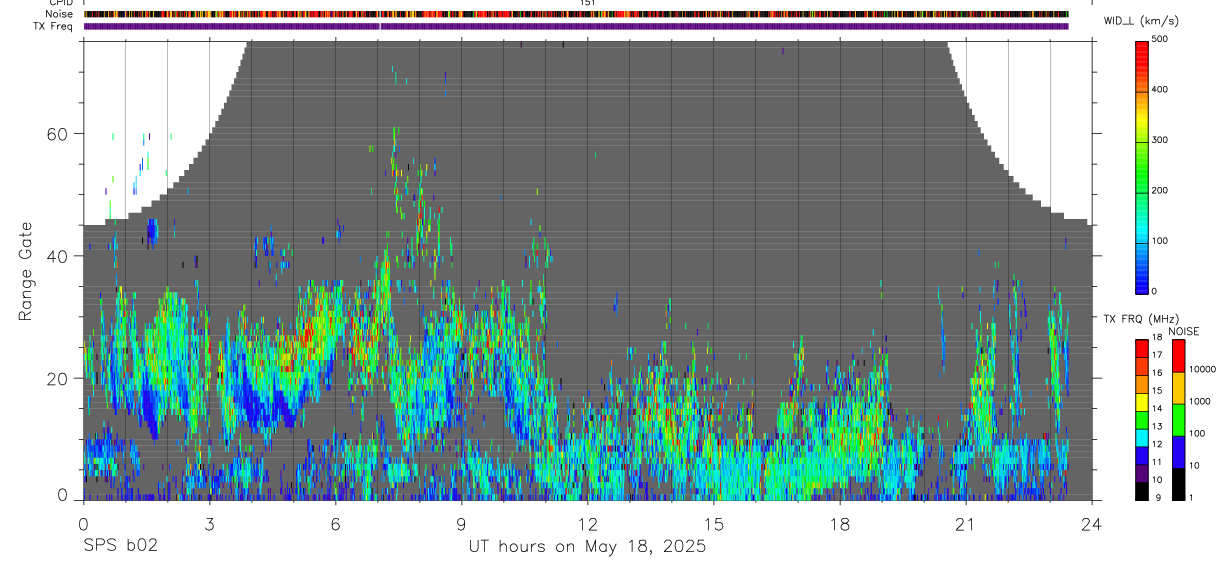Click the 200 label on the width color bar

(1160, 191)
